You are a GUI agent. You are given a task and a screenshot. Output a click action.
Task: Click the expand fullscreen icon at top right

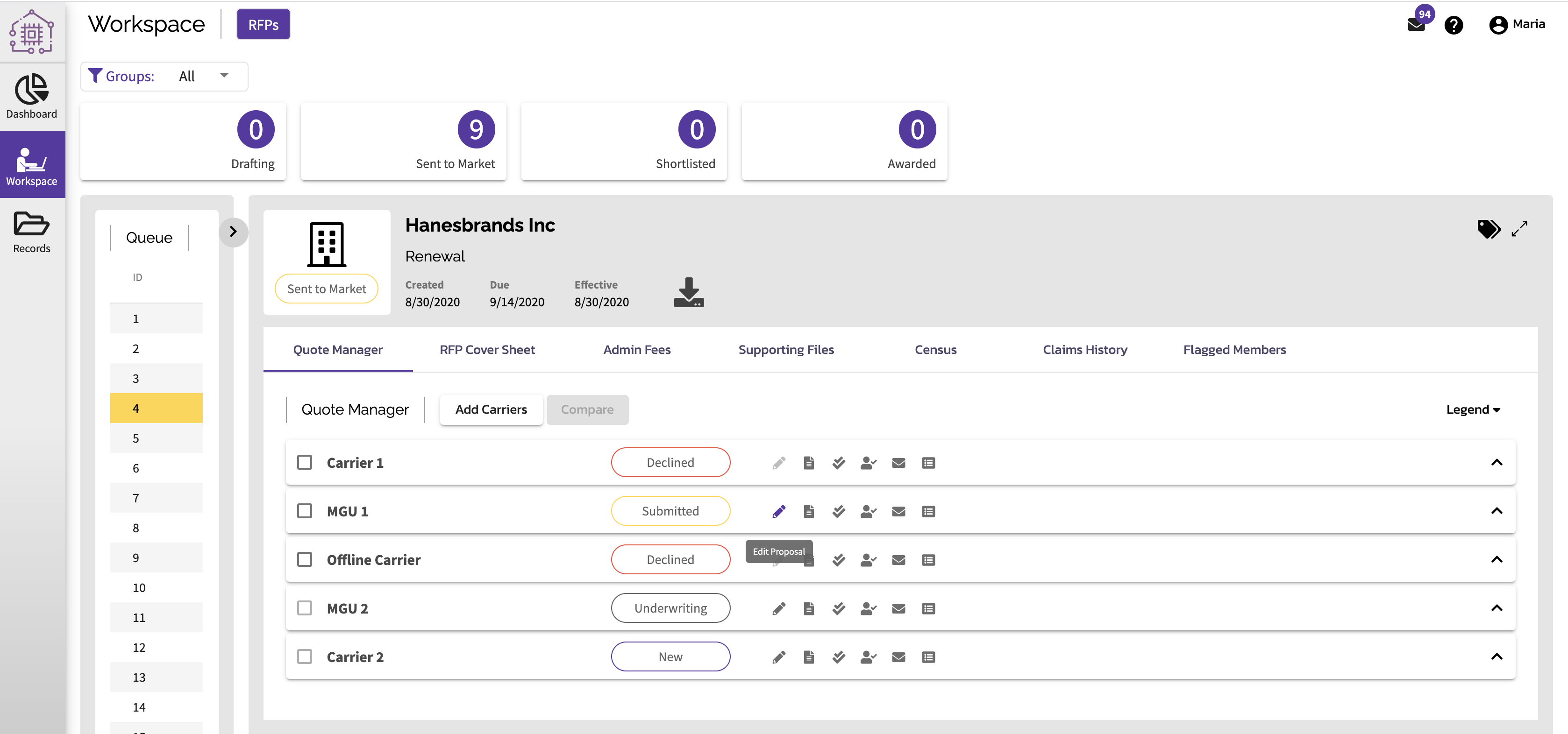1520,229
